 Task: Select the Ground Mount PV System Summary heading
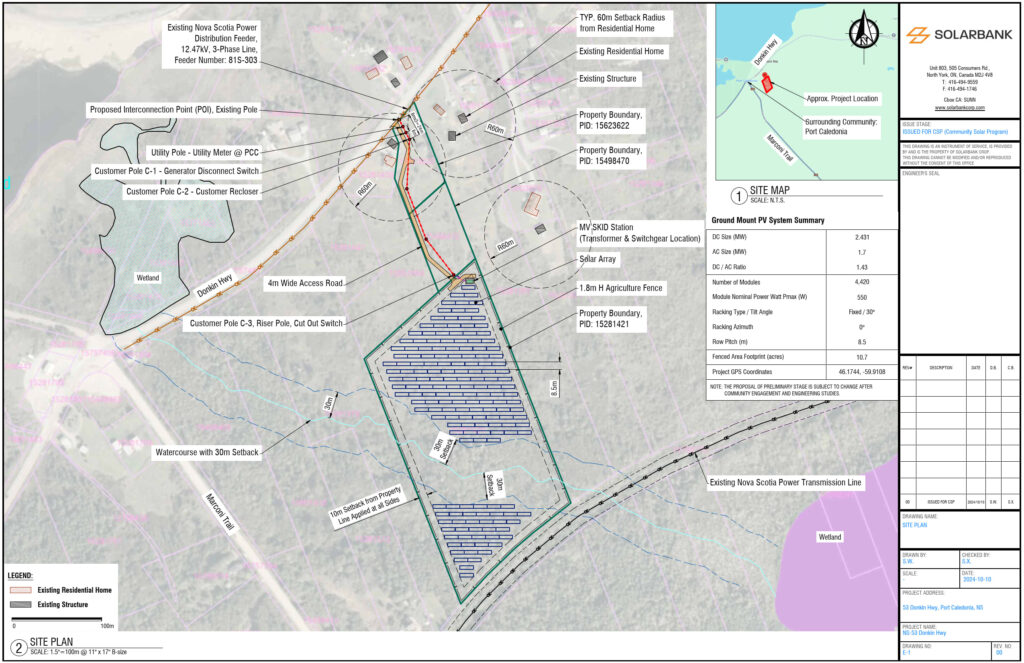coord(768,221)
